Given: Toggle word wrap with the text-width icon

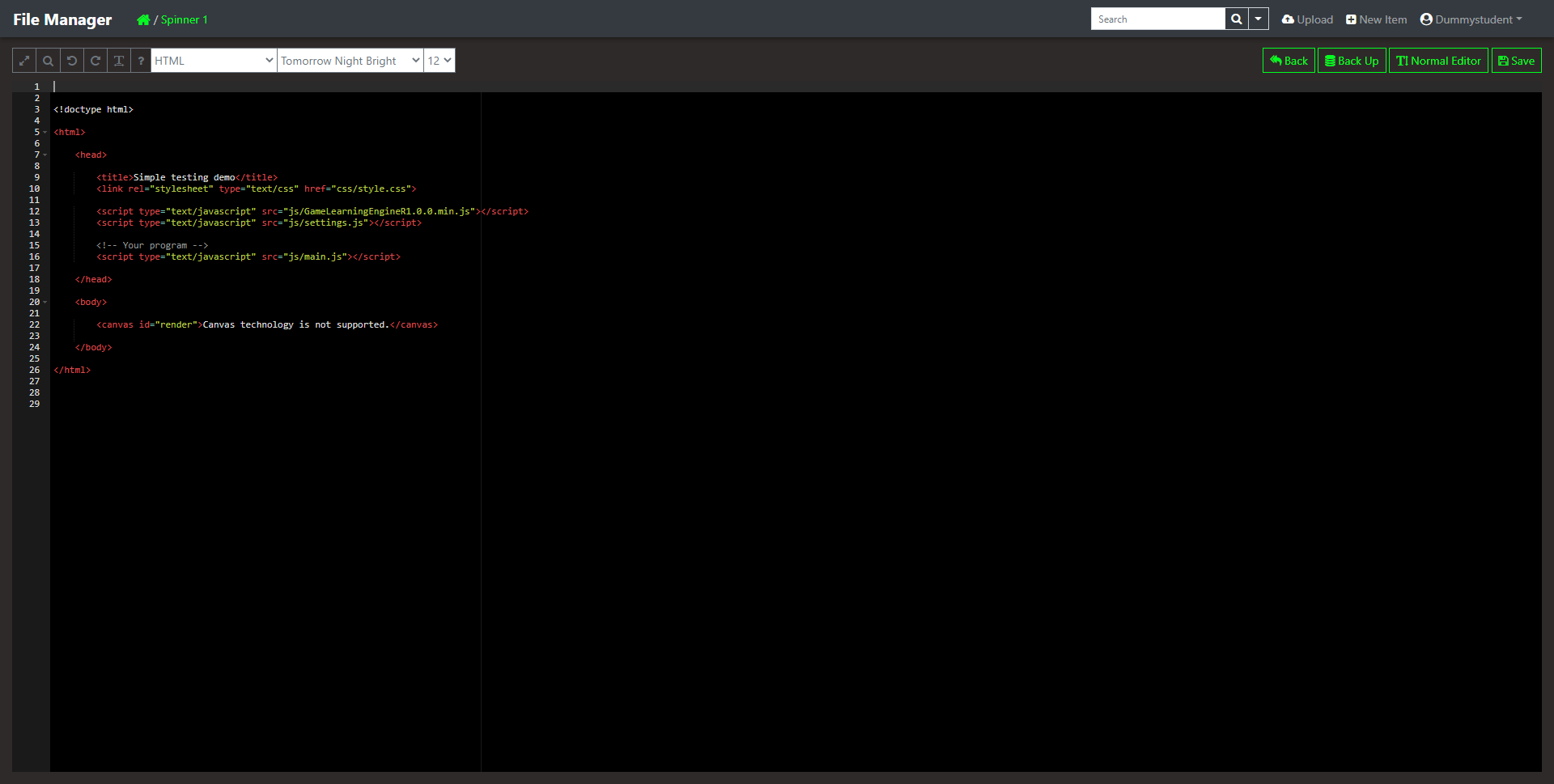Looking at the screenshot, I should [x=119, y=61].
